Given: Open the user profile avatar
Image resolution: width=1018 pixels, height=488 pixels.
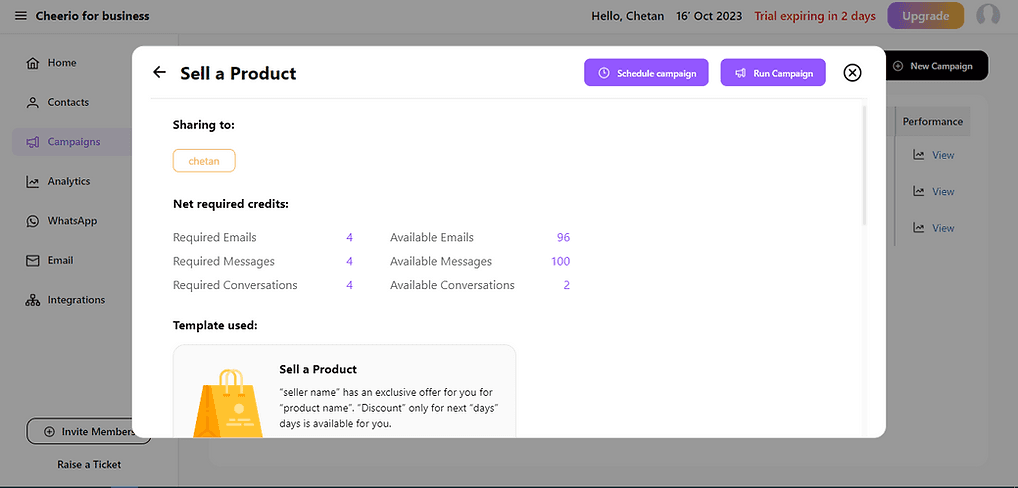Looking at the screenshot, I should point(988,16).
